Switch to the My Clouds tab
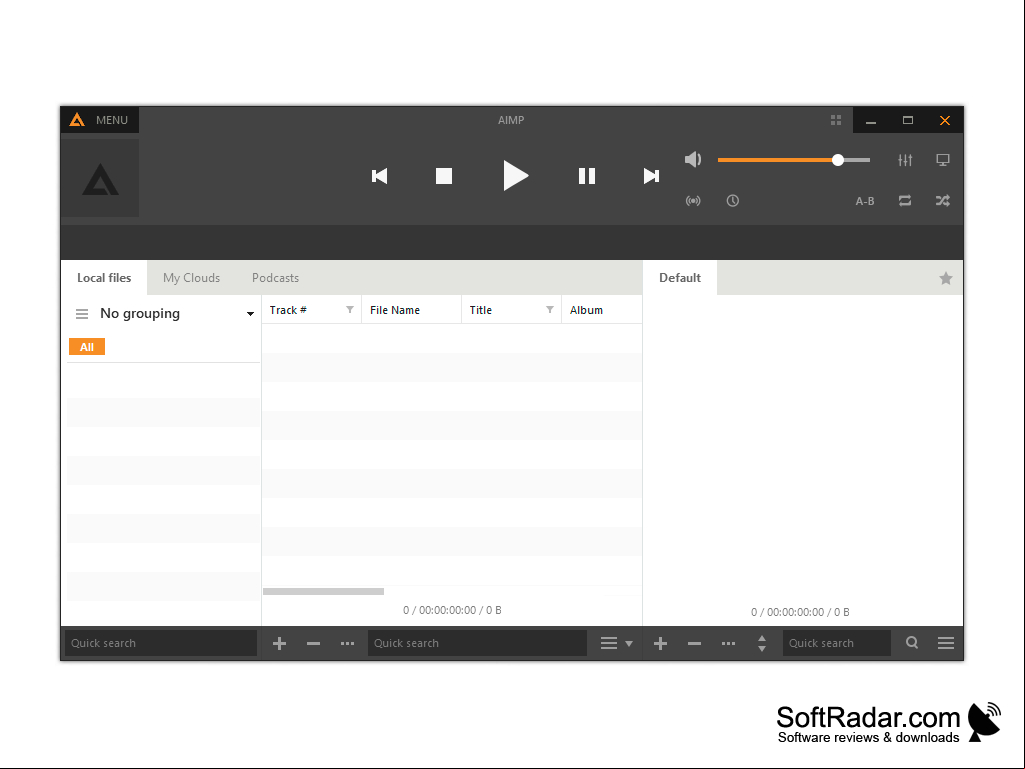The height and width of the screenshot is (769, 1025). click(x=192, y=278)
